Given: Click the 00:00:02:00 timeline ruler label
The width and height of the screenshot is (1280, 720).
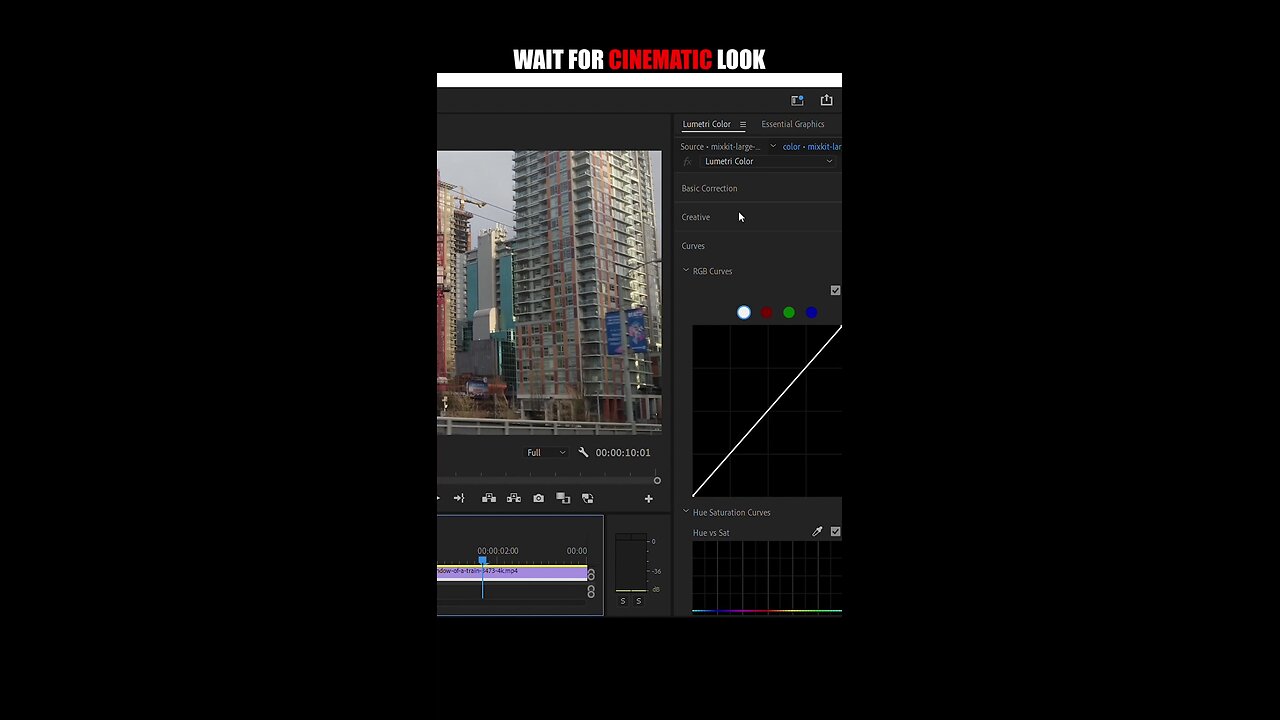Looking at the screenshot, I should click(498, 551).
